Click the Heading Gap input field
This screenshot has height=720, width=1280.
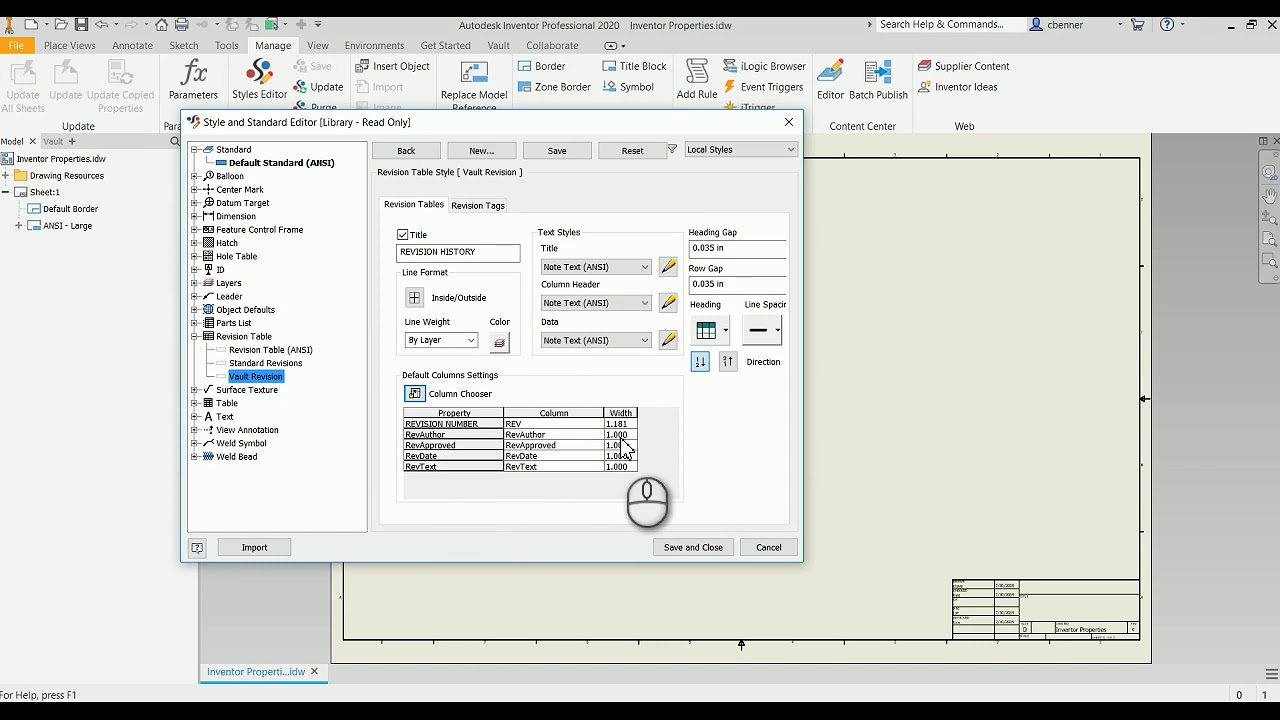737,248
